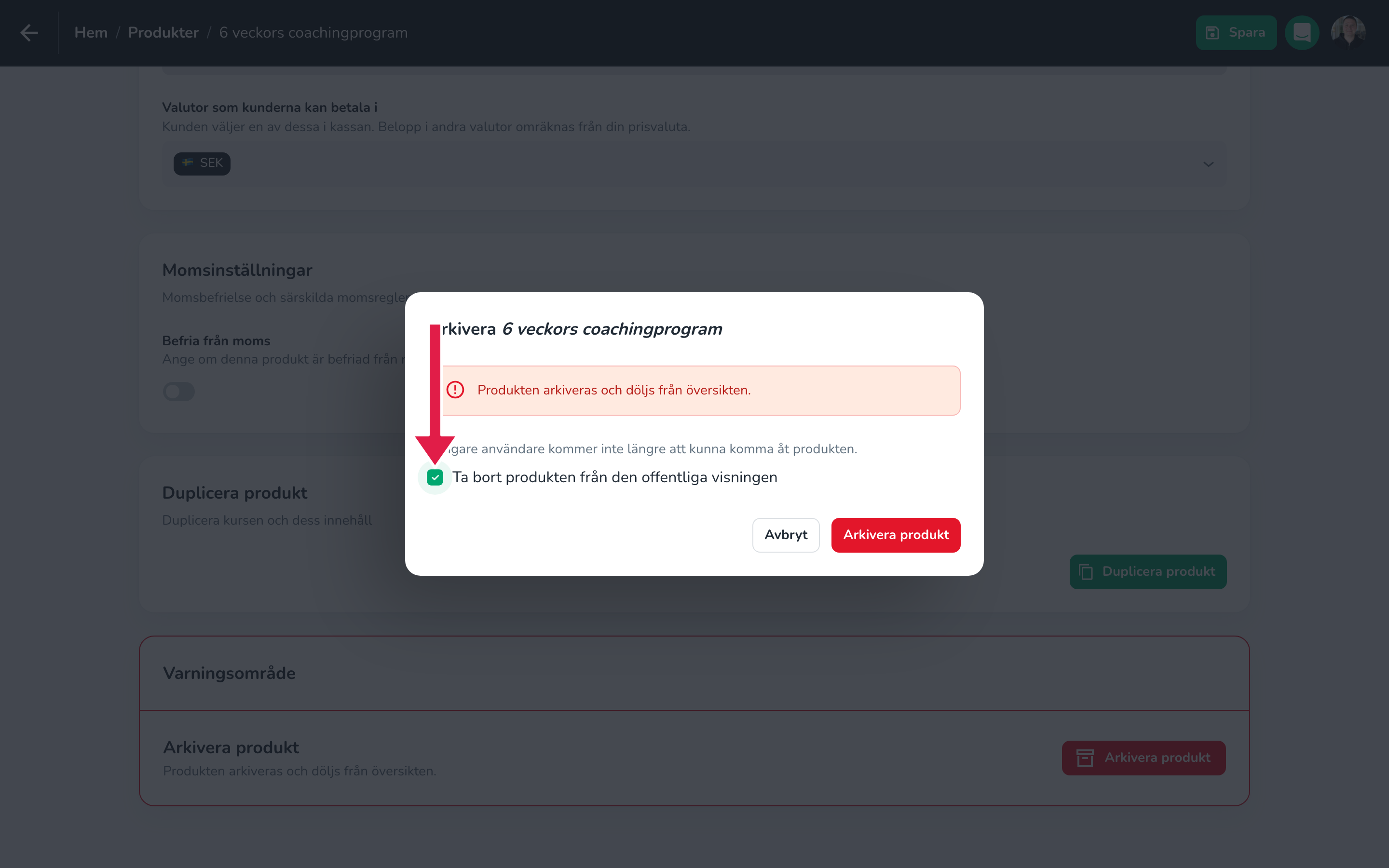Open Produkter in the breadcrumb

pyautogui.click(x=163, y=33)
